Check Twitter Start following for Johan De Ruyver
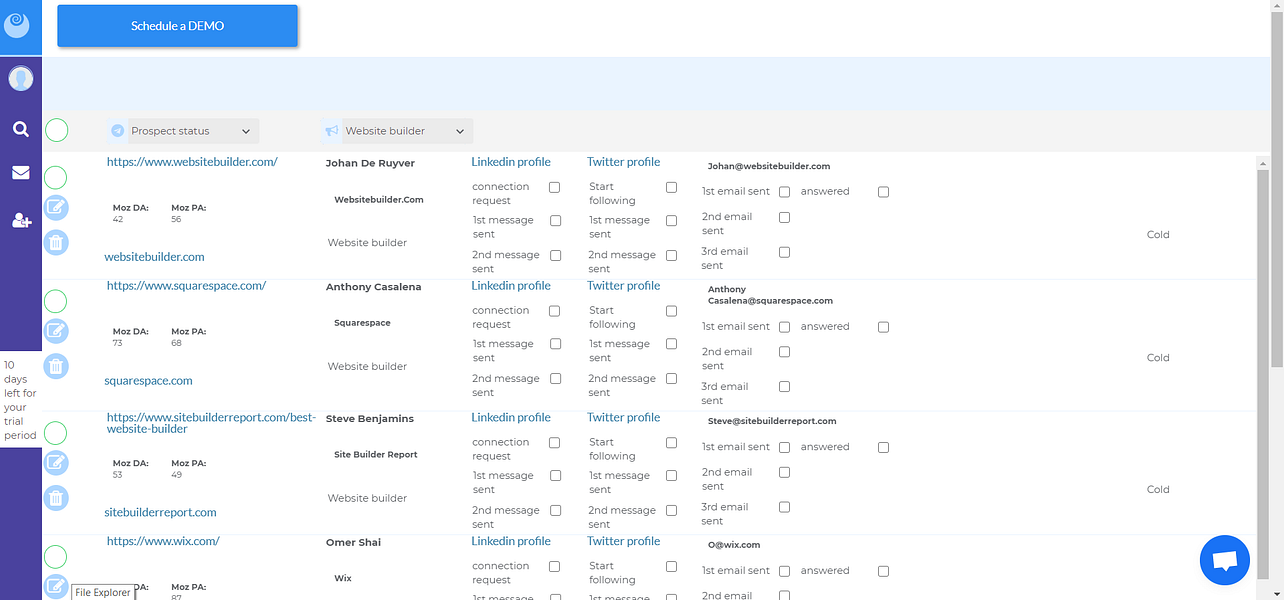Viewport: 1284px width, 600px height. click(x=671, y=187)
